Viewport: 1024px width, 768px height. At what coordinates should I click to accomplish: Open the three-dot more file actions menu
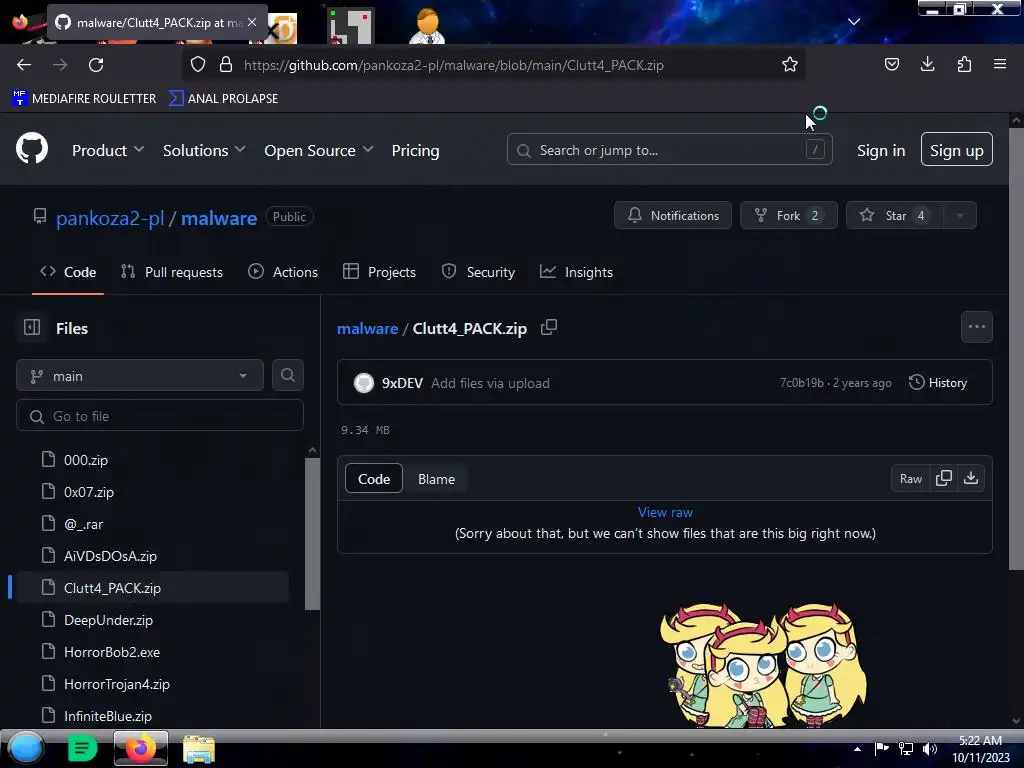click(x=976, y=327)
